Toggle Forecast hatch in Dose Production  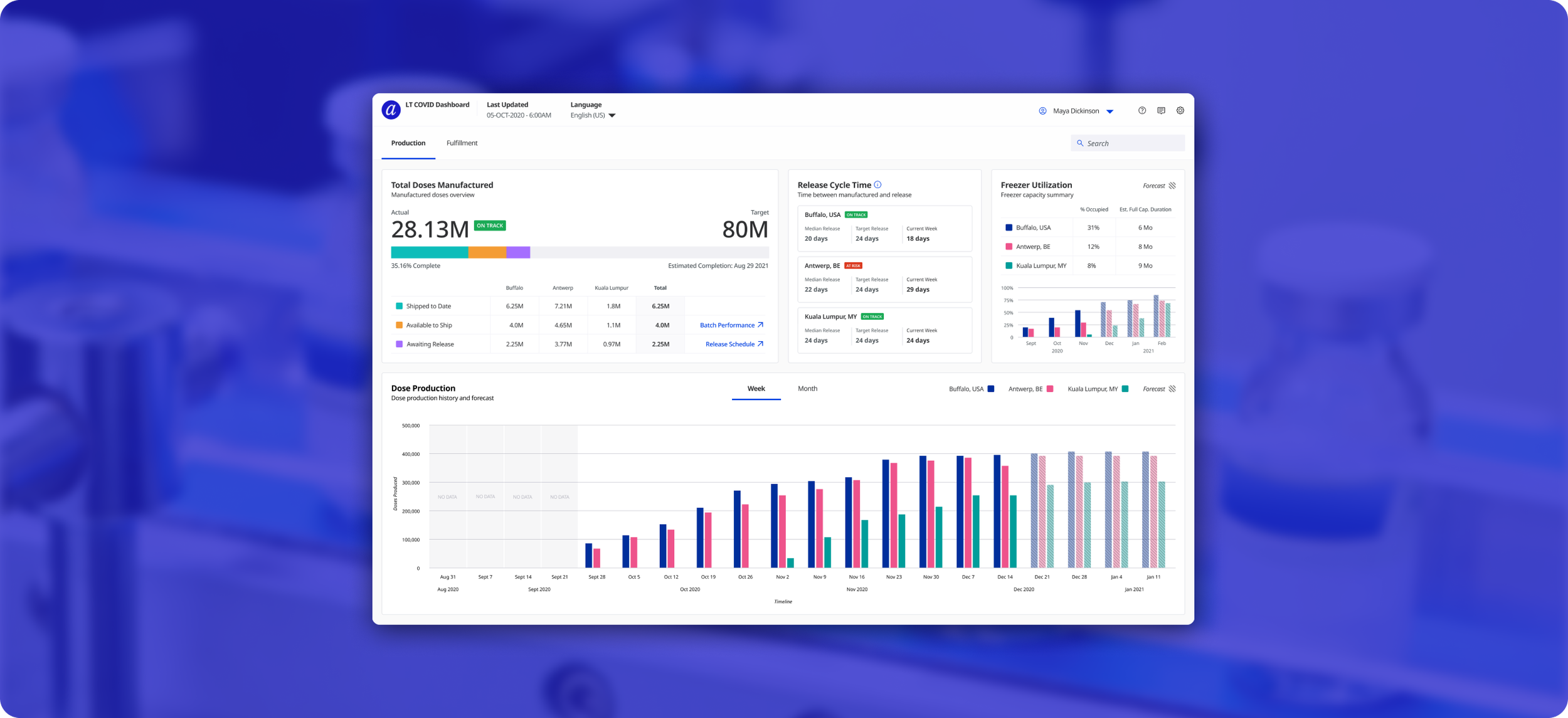1172,389
